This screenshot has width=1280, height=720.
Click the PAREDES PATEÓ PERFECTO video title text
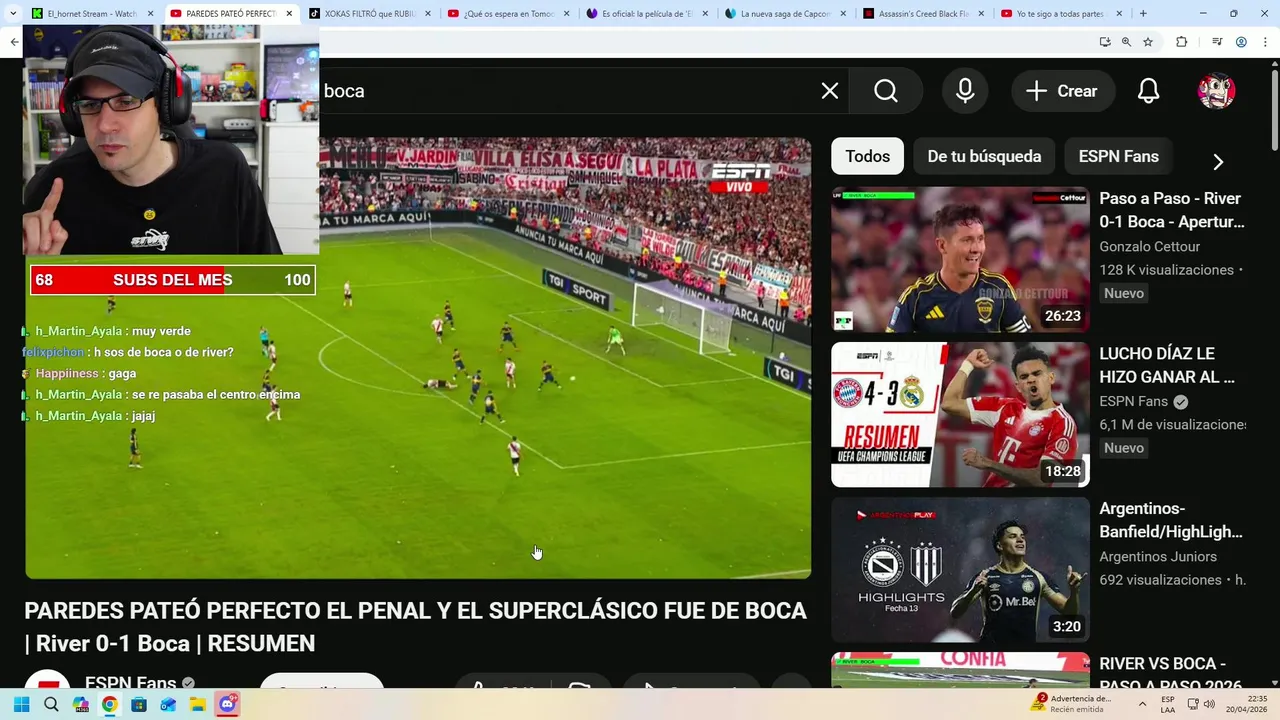point(415,627)
